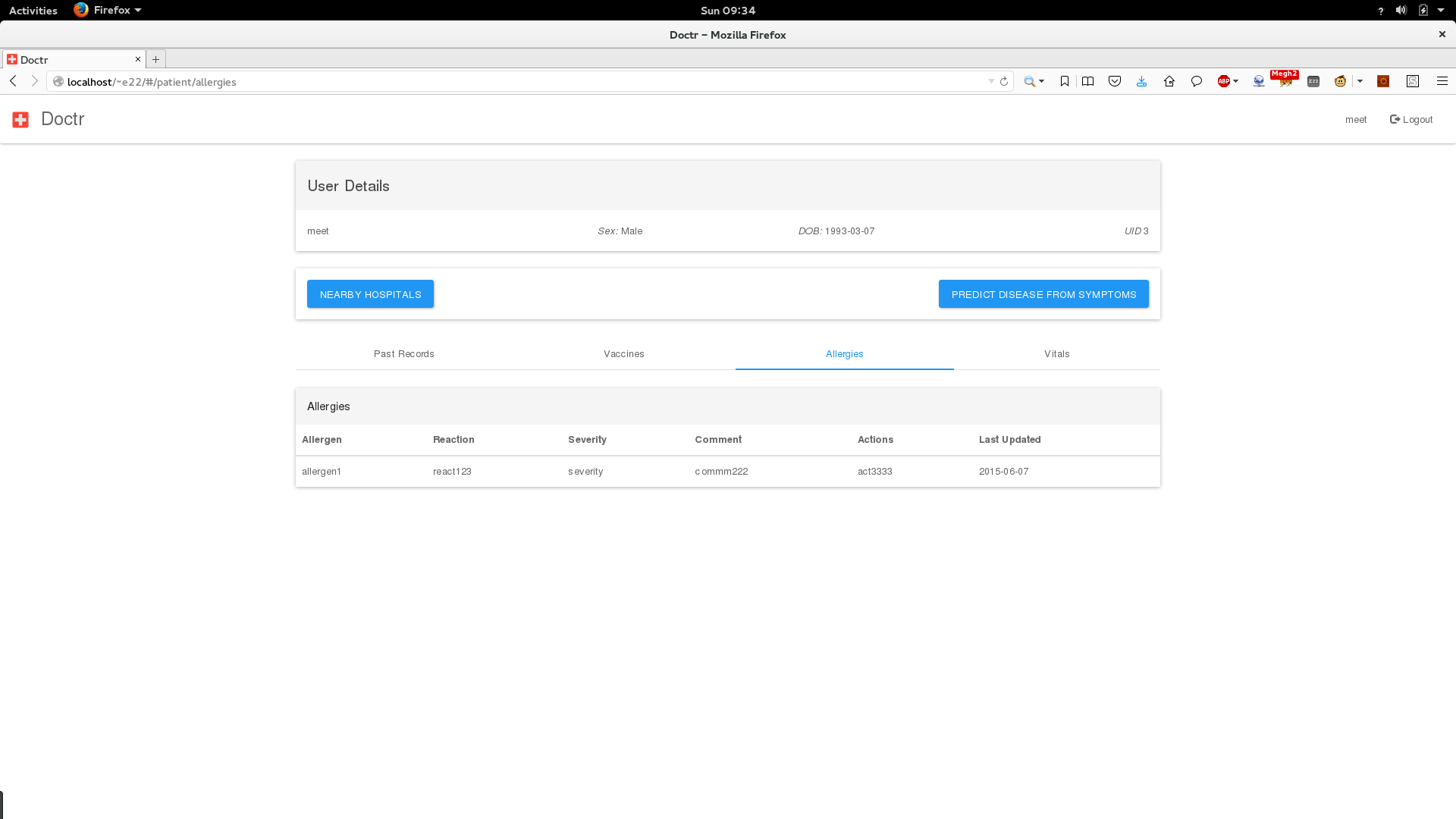Screen dimensions: 1456x819
Task: Click the Greasemonkey monkey icon
Action: (1340, 81)
